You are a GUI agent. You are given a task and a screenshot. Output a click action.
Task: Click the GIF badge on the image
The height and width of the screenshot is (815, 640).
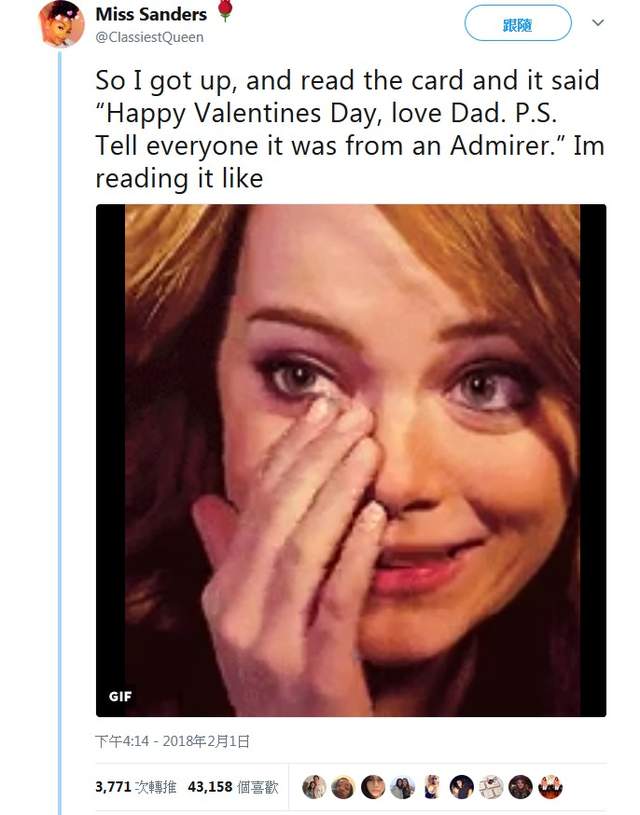(x=118, y=696)
